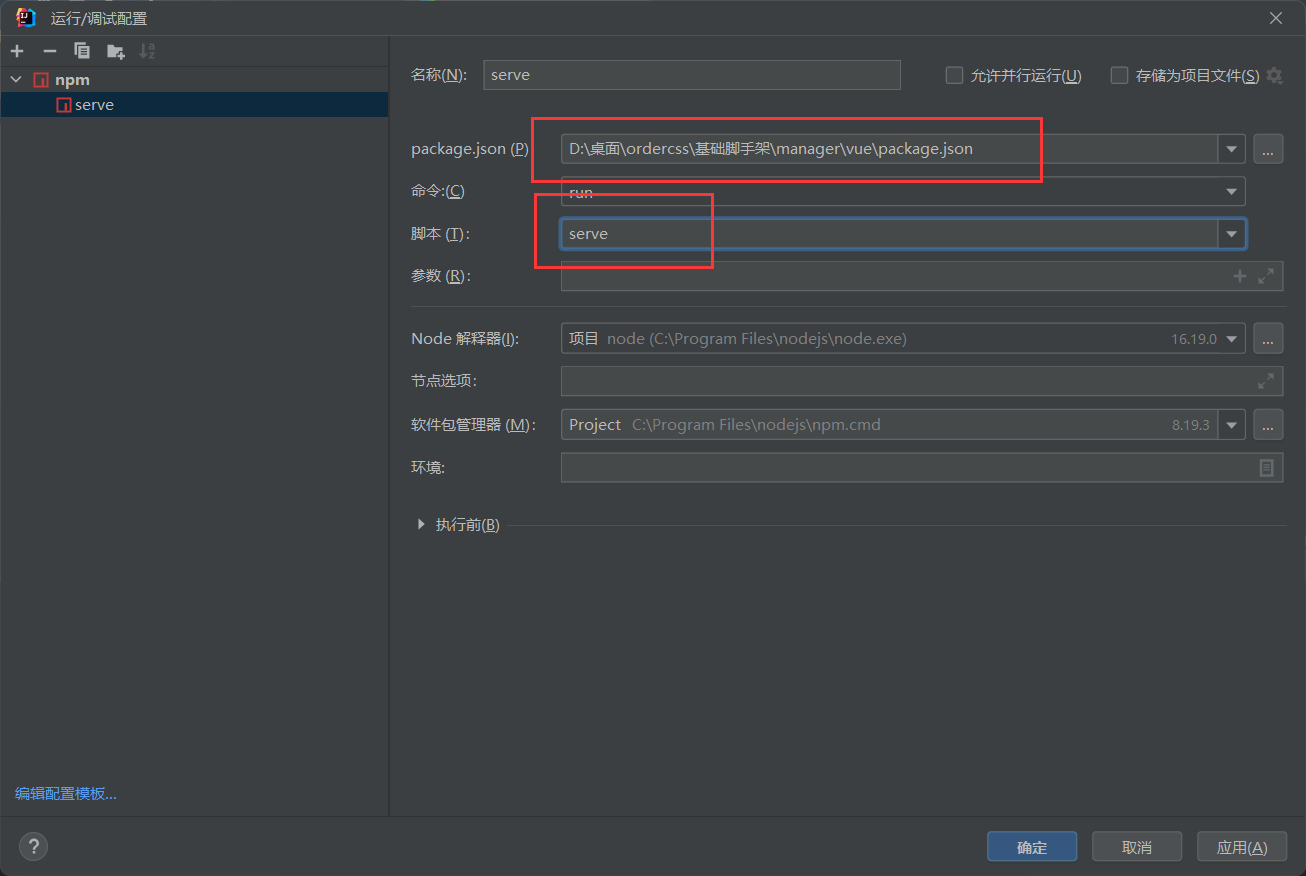Open the 命令 dropdown
The width and height of the screenshot is (1306, 876).
(1231, 191)
